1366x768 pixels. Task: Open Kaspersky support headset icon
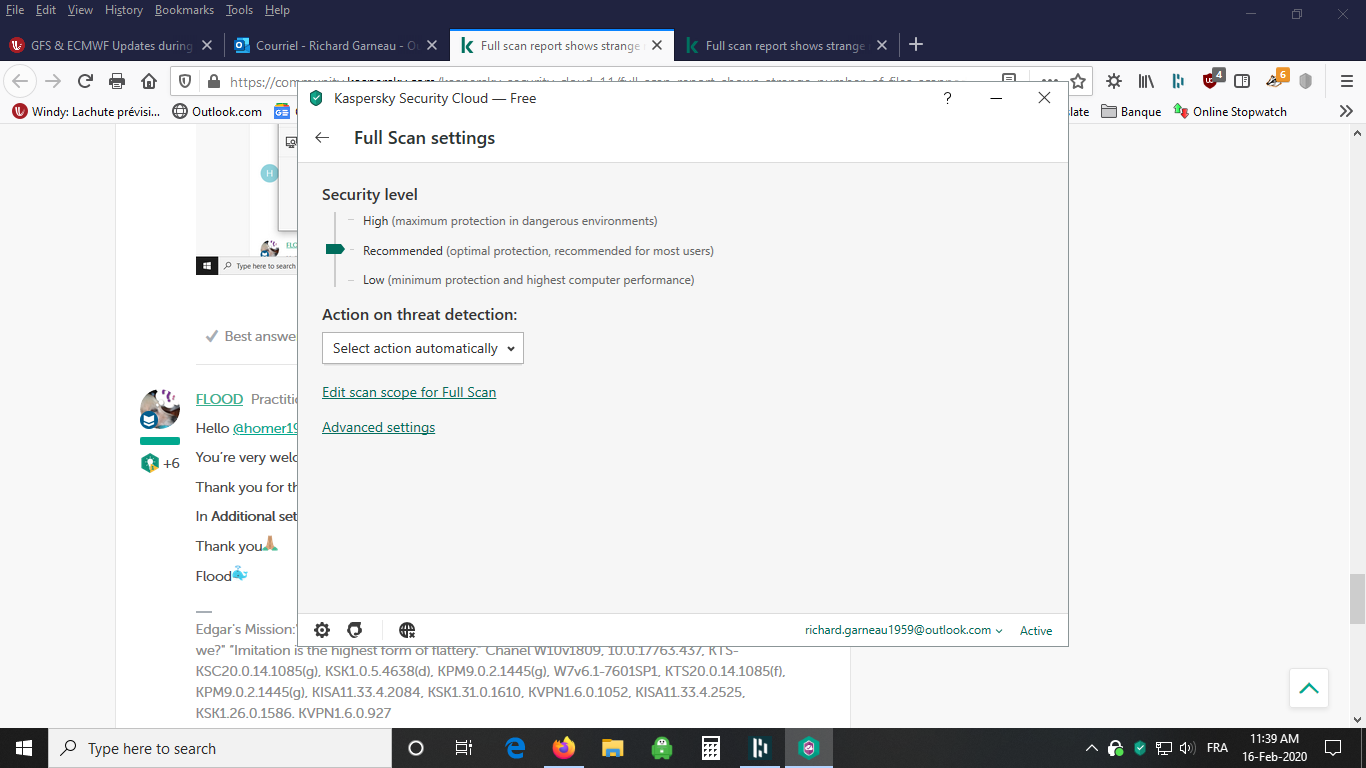pos(354,630)
